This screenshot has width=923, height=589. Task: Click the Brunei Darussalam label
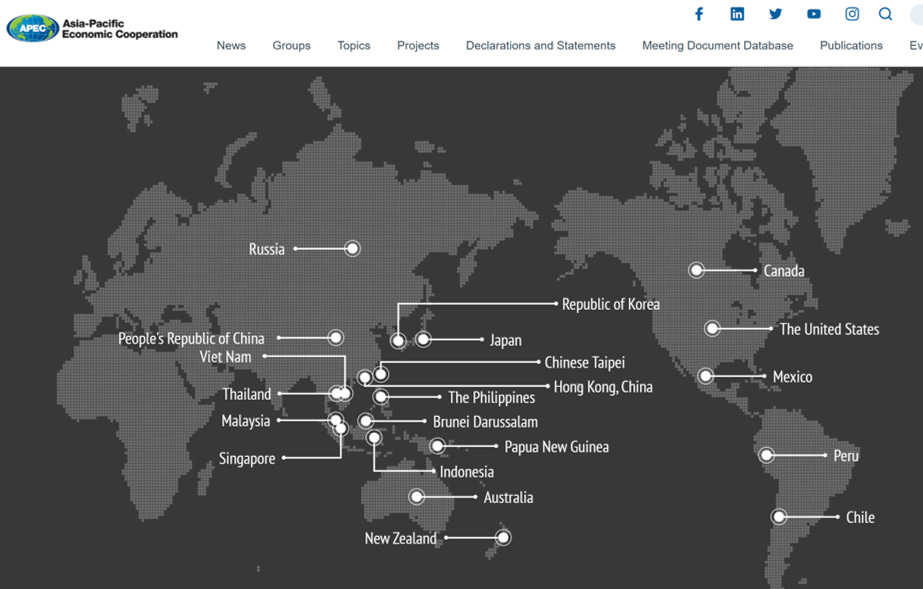coord(485,421)
